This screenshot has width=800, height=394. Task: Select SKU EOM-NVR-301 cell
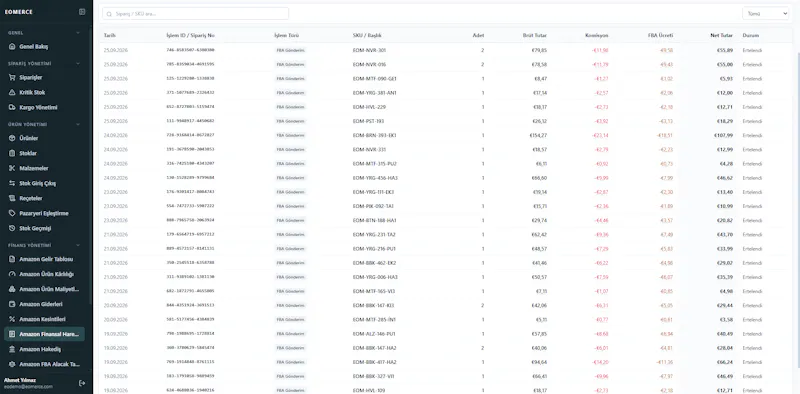pyautogui.click(x=369, y=50)
